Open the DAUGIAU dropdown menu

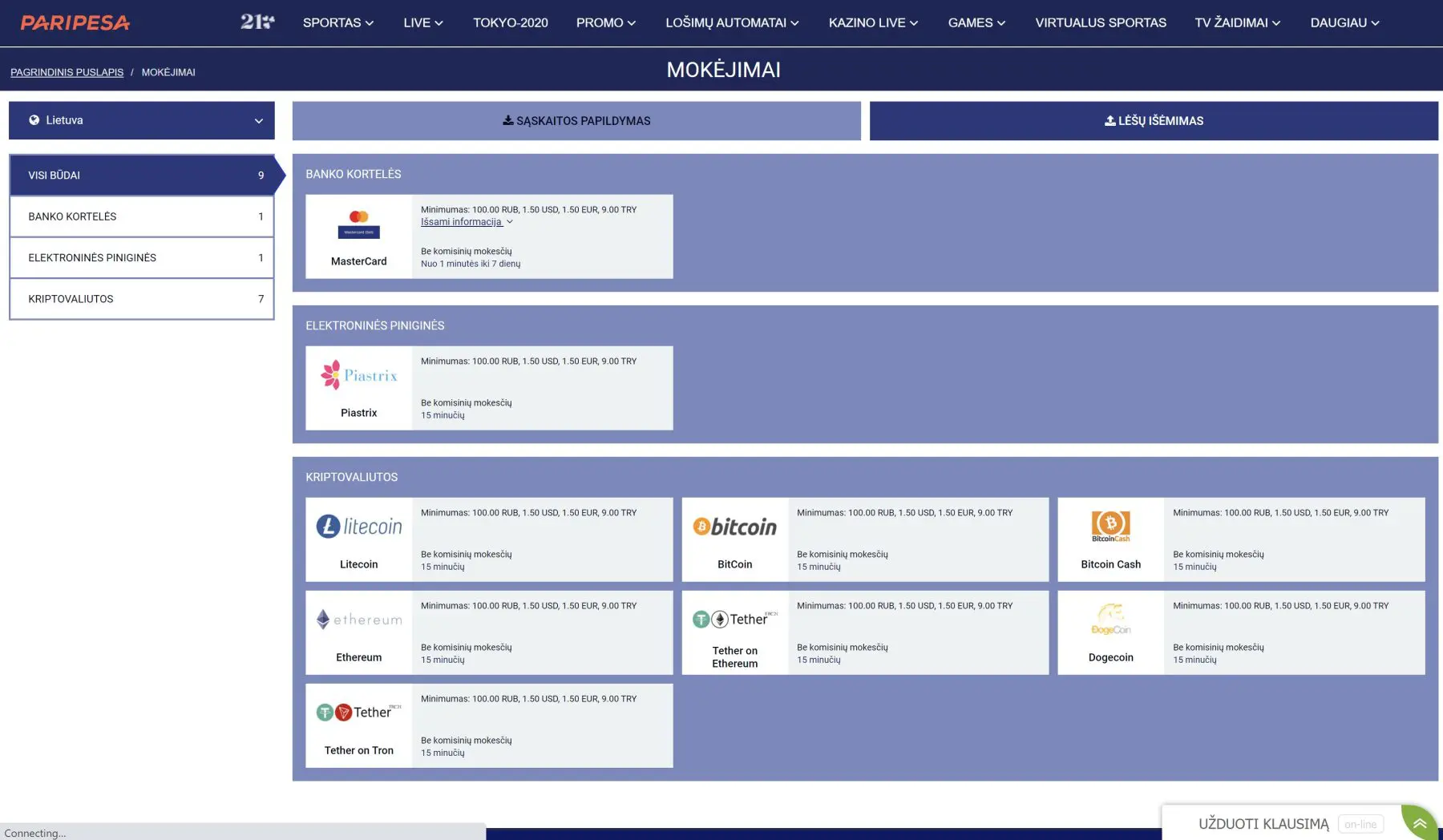(x=1344, y=22)
